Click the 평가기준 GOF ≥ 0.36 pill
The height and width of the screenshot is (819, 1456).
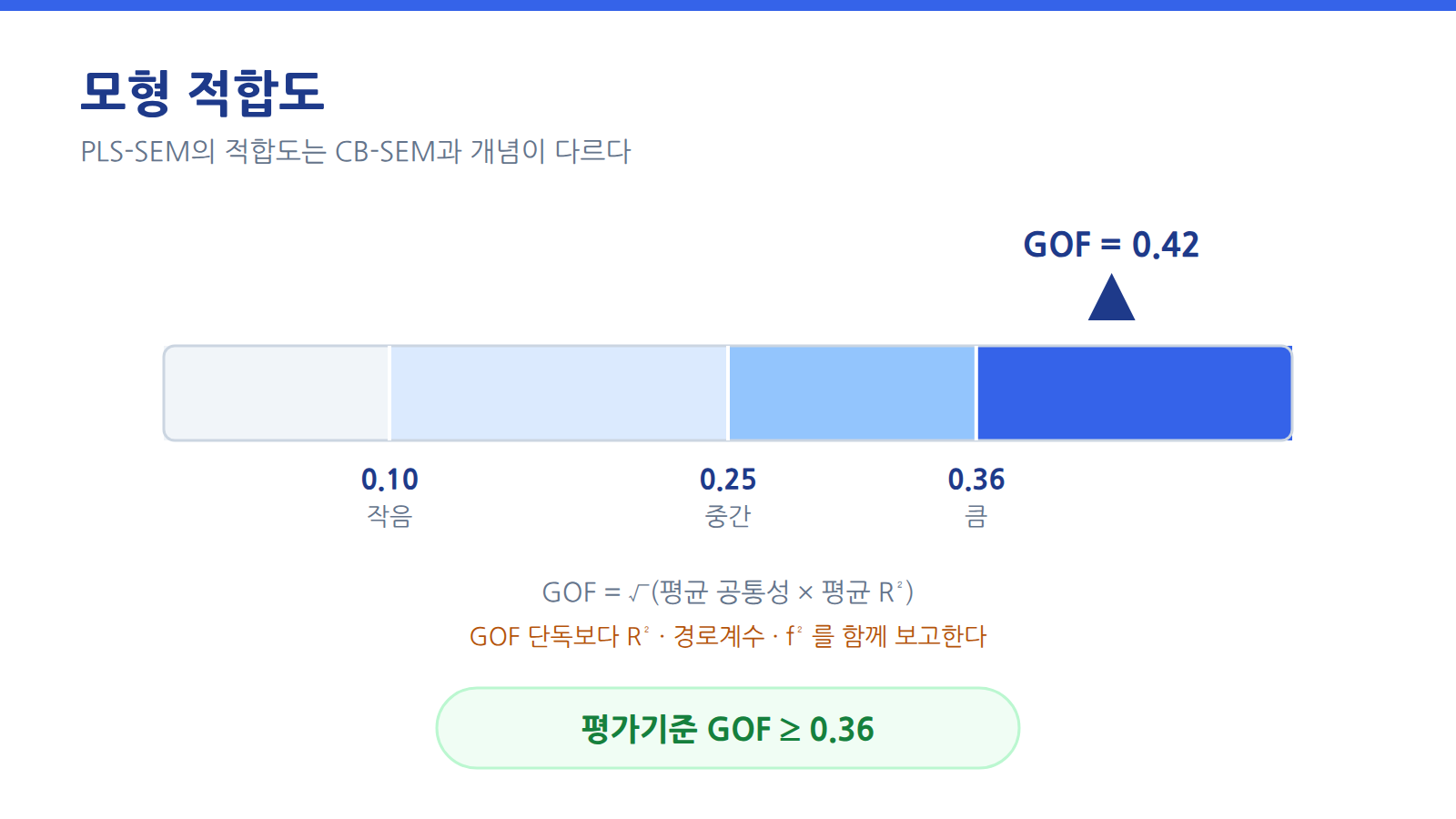pos(728,728)
